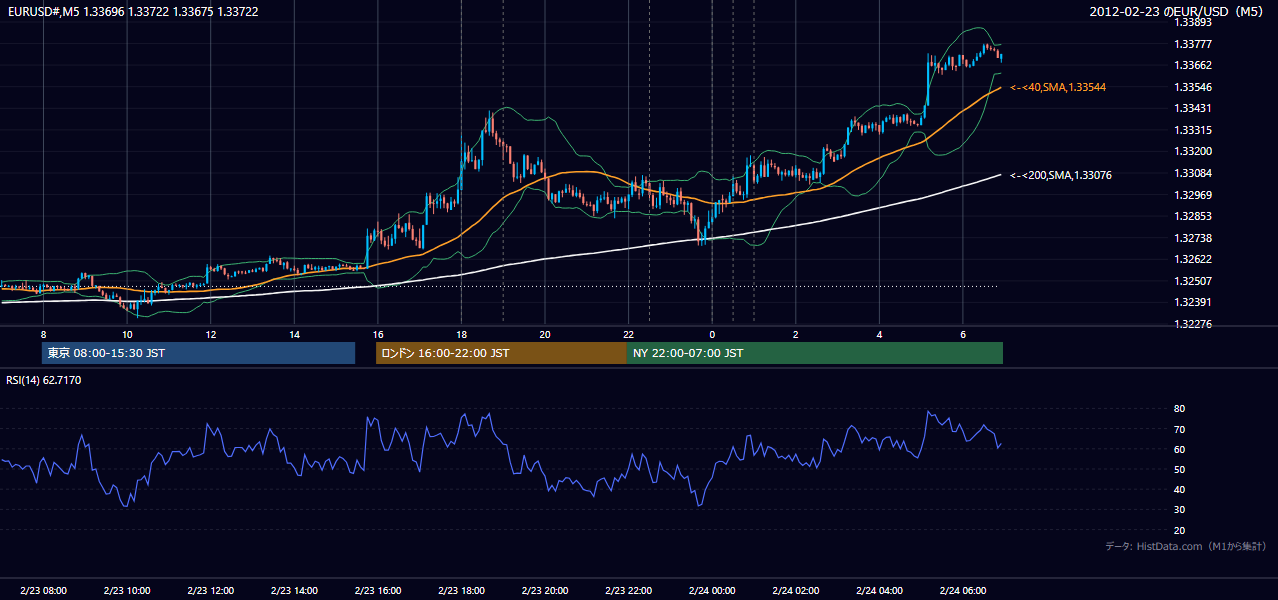
Task: Click hour tick '20' below the price chart
Action: 545,334
